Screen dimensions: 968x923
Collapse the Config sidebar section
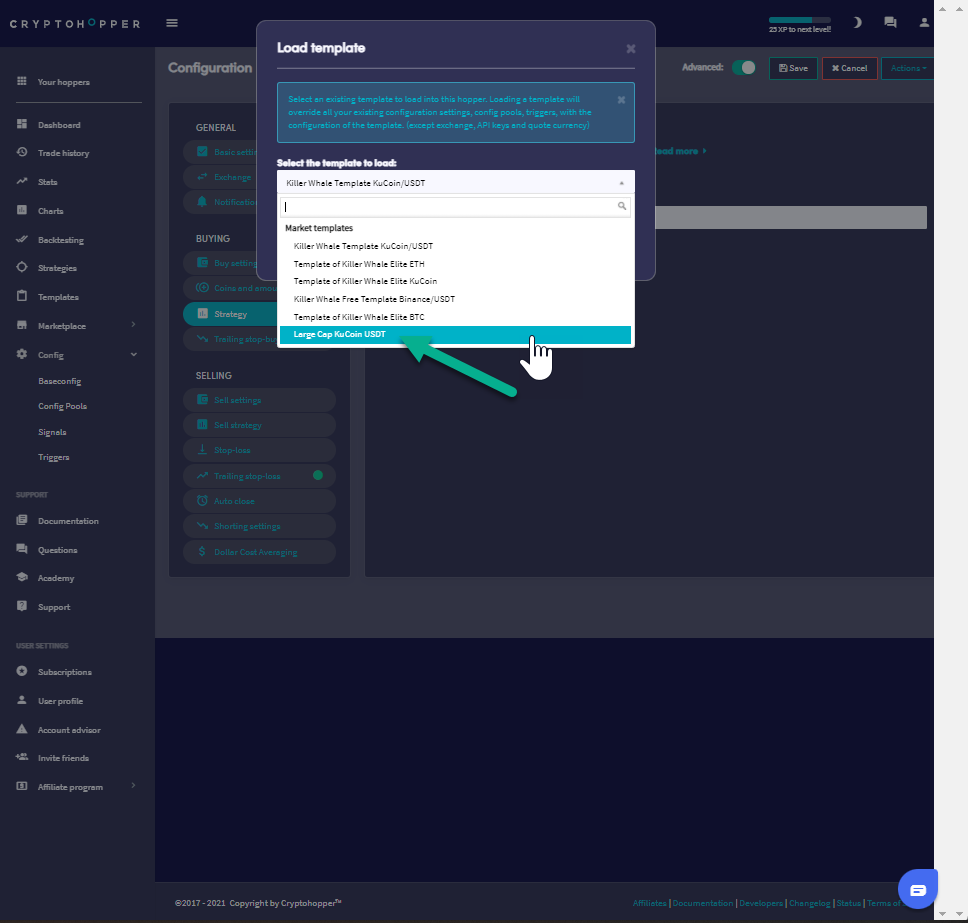coord(133,355)
